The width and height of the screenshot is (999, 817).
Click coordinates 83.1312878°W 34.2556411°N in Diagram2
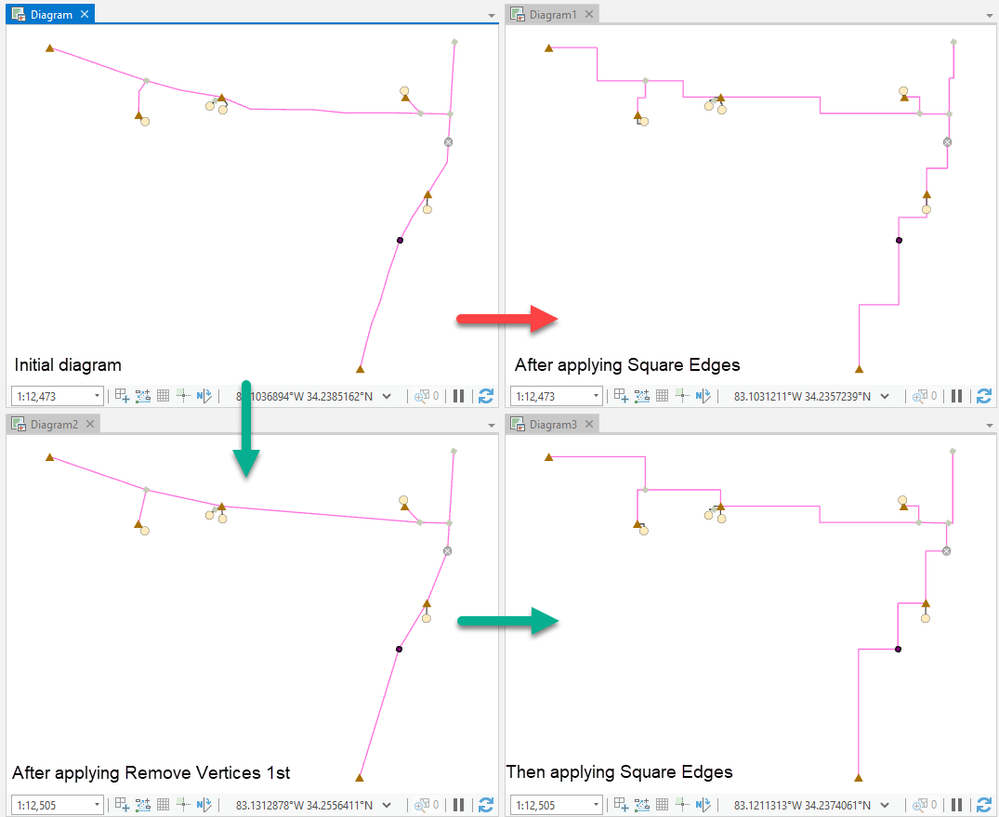pyautogui.click(x=304, y=805)
